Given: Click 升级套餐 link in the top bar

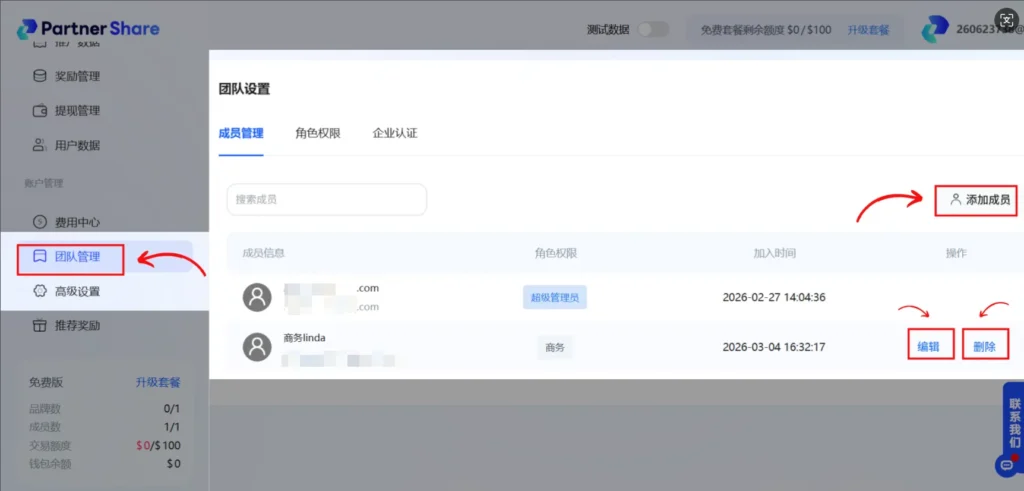Looking at the screenshot, I should (x=868, y=30).
